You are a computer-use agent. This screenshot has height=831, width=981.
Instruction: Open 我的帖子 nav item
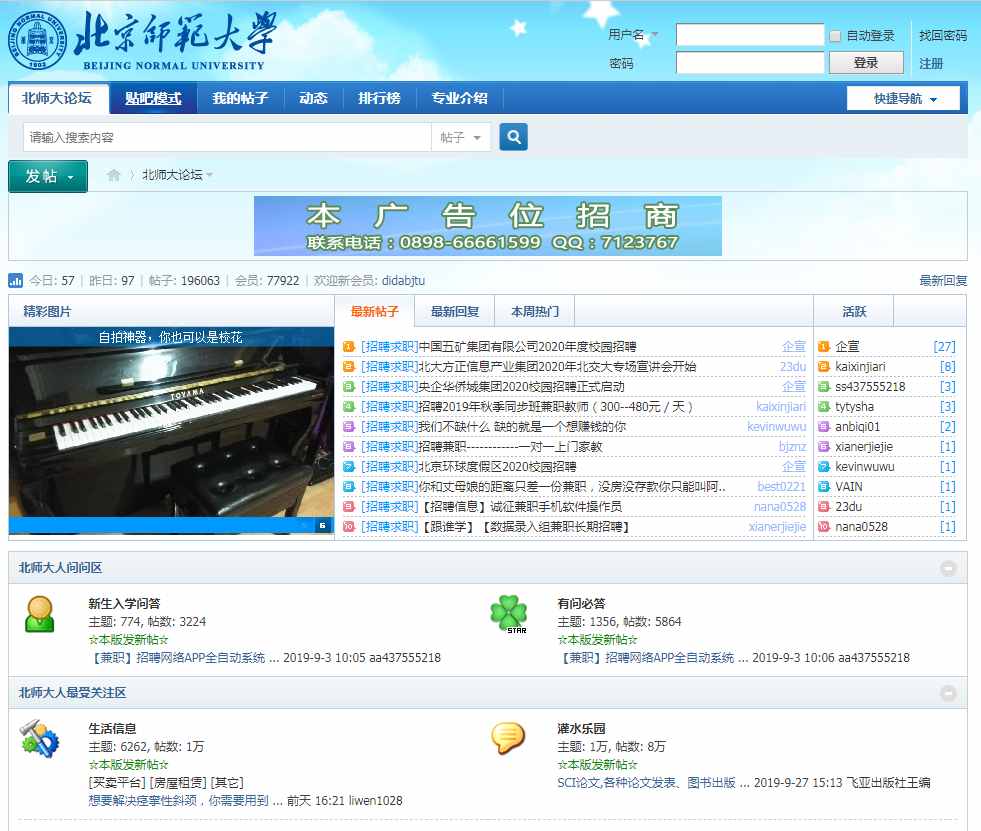point(240,98)
